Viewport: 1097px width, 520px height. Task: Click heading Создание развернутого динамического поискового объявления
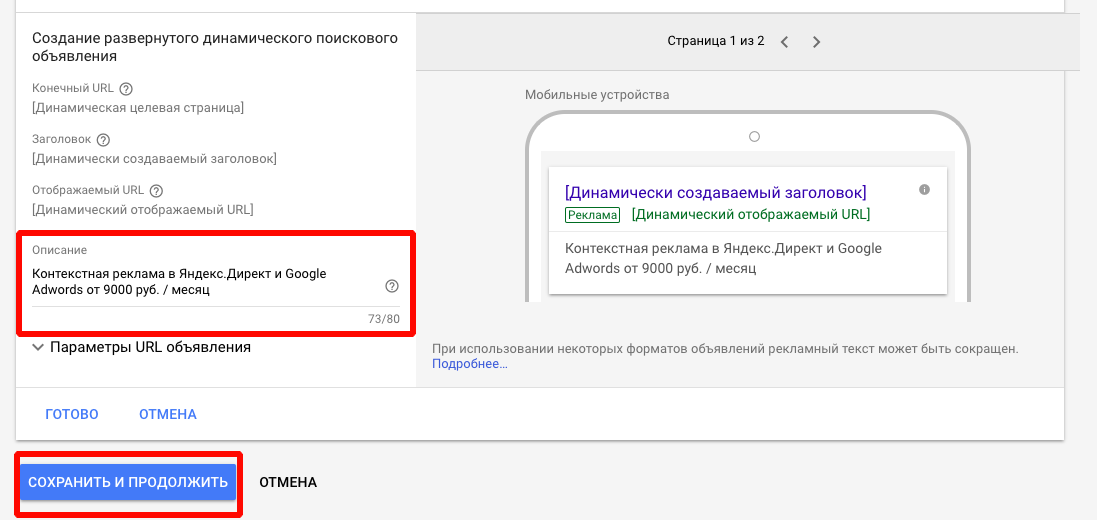click(215, 47)
